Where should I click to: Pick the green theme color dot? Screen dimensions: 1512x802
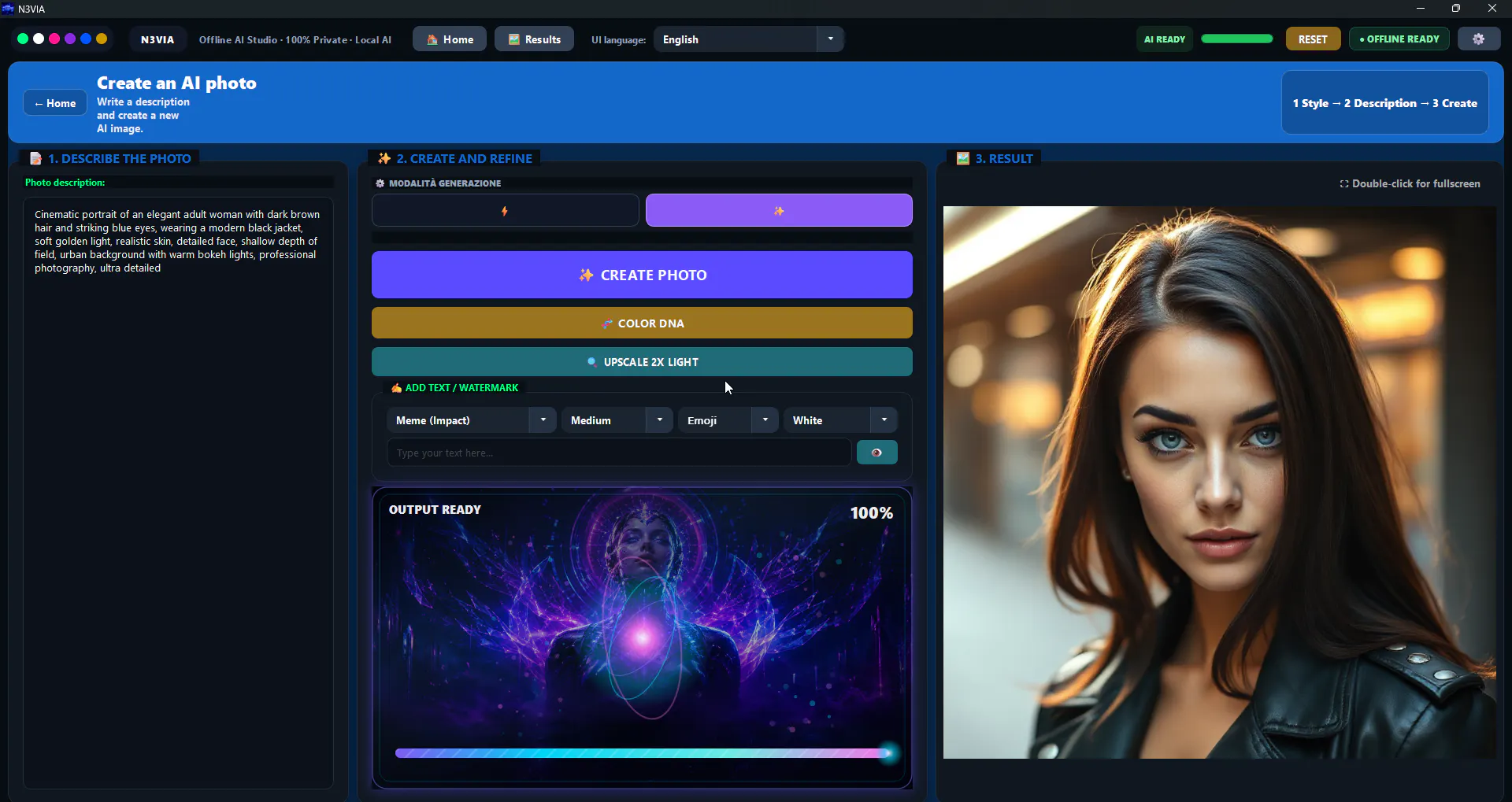tap(23, 39)
